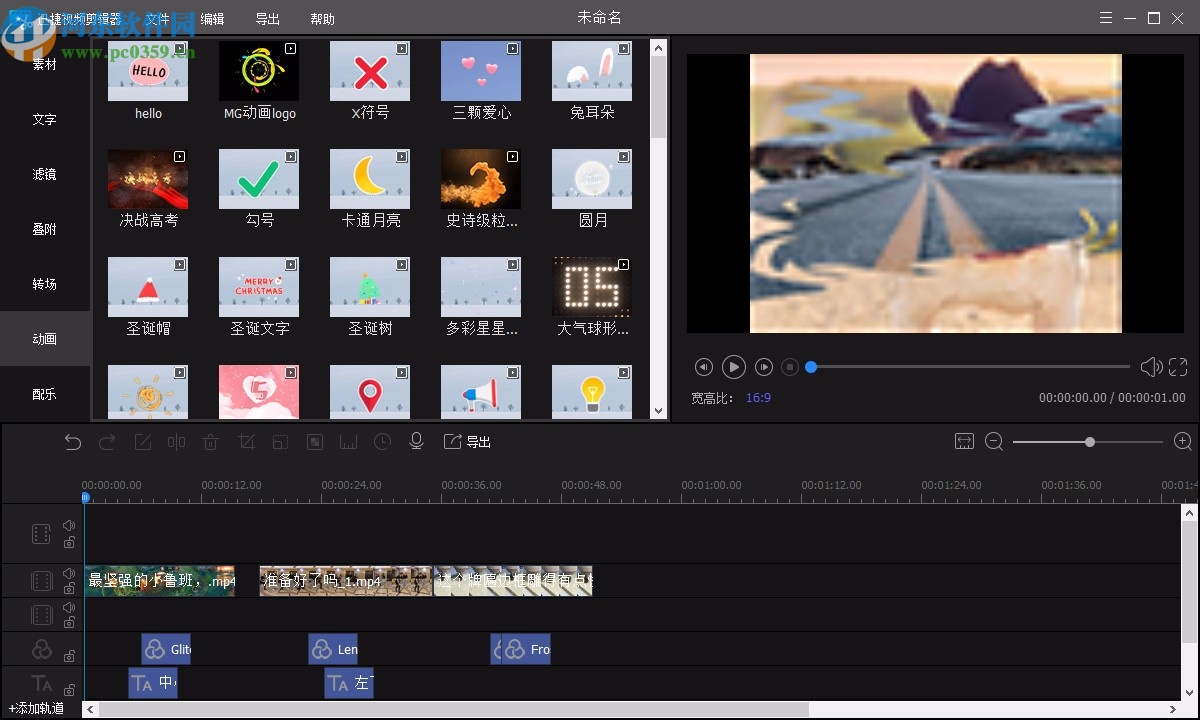Click the zoom-scale frame icon
Viewport: 1200px width, 720px height.
(x=281, y=442)
